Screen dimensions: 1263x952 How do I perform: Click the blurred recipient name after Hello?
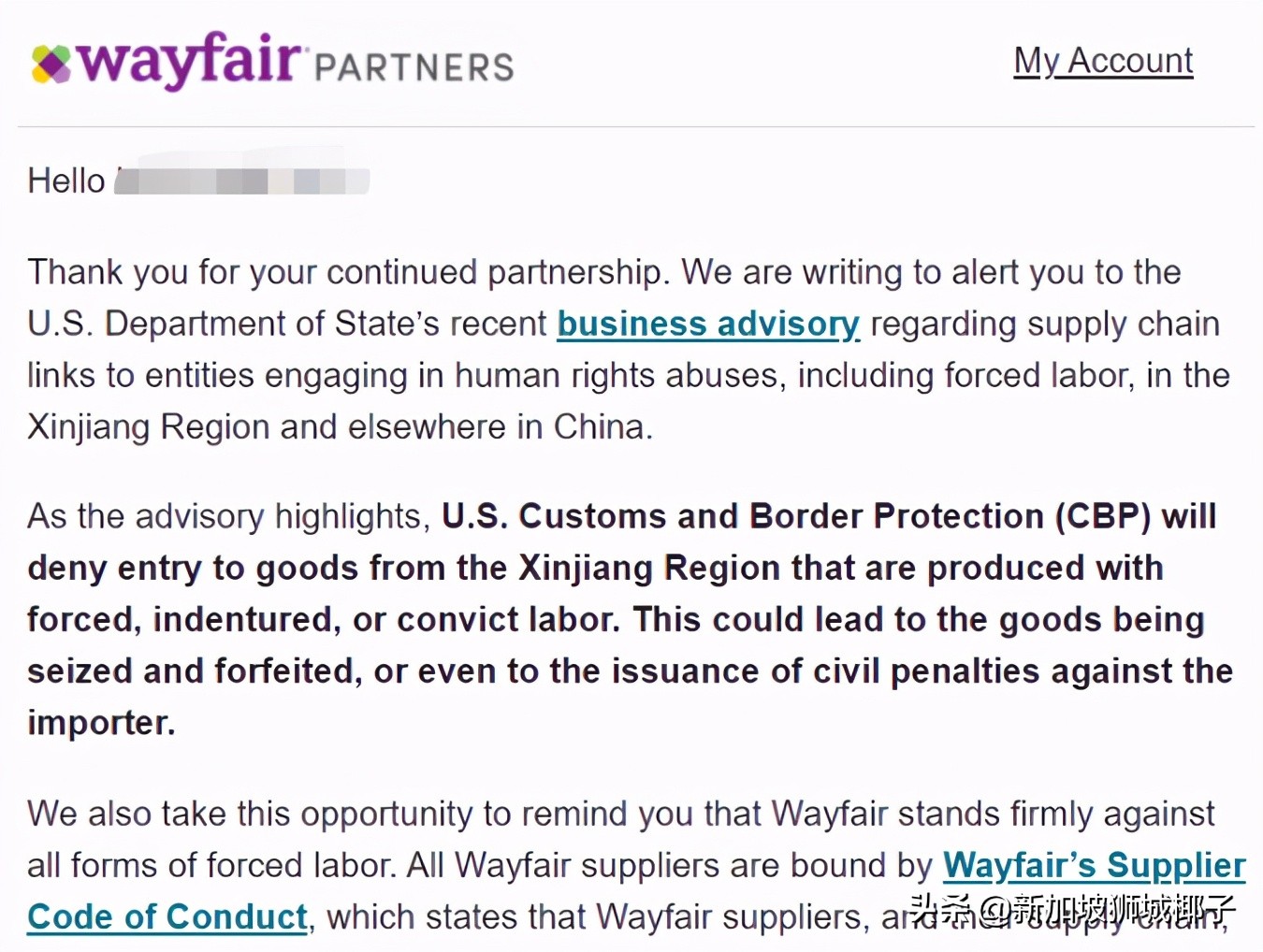[241, 180]
